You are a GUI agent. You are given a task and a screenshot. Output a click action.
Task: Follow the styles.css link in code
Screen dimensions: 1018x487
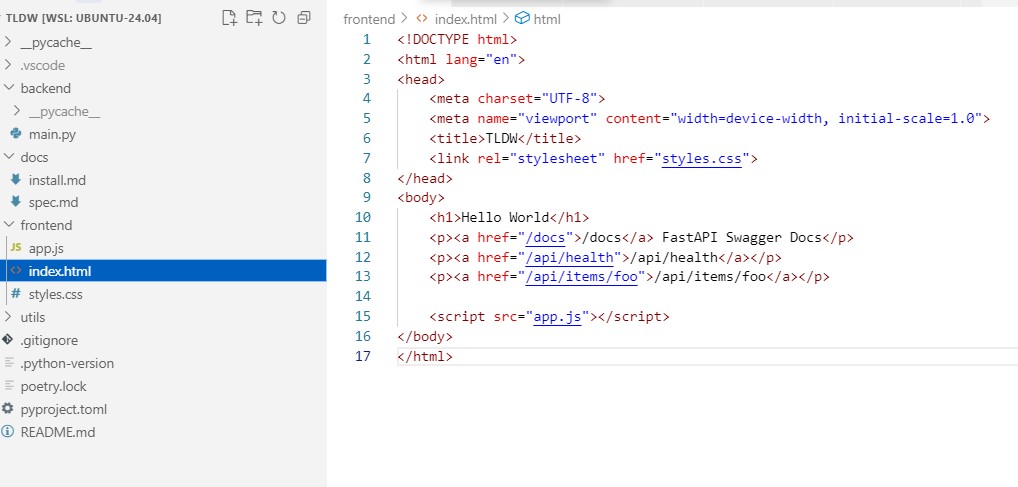click(x=702, y=158)
